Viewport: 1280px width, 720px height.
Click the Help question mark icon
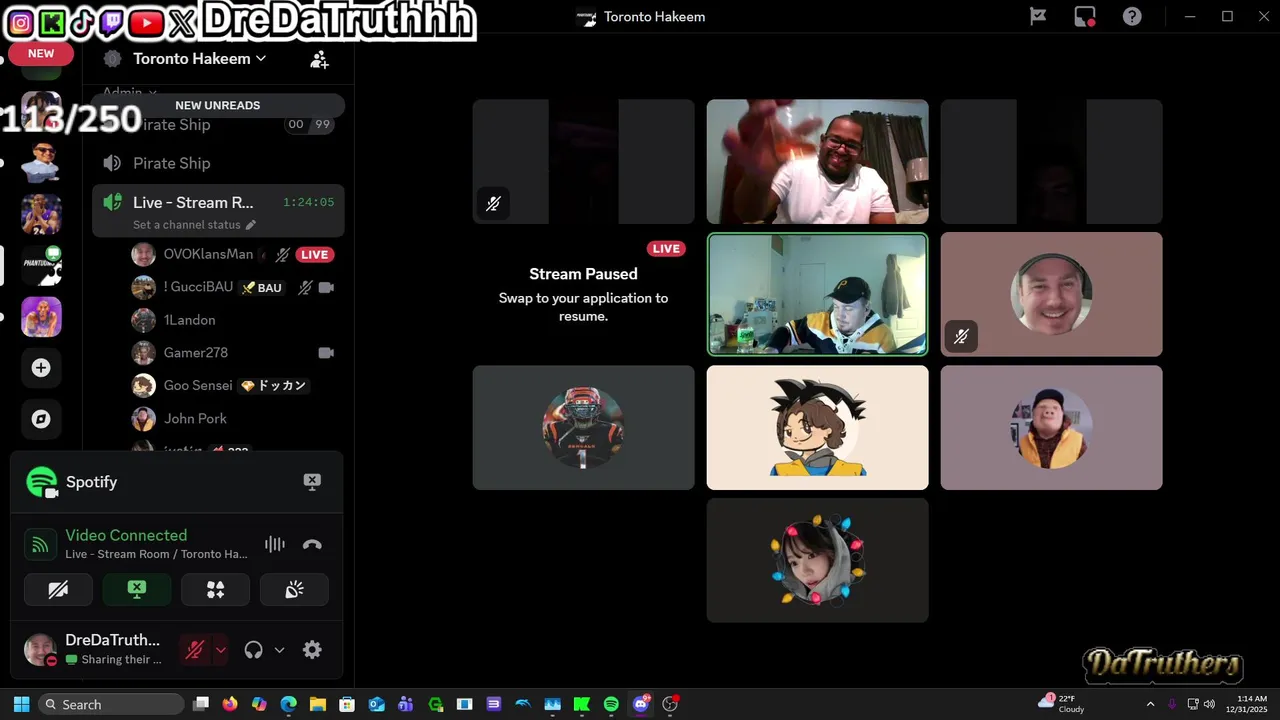(x=1132, y=16)
